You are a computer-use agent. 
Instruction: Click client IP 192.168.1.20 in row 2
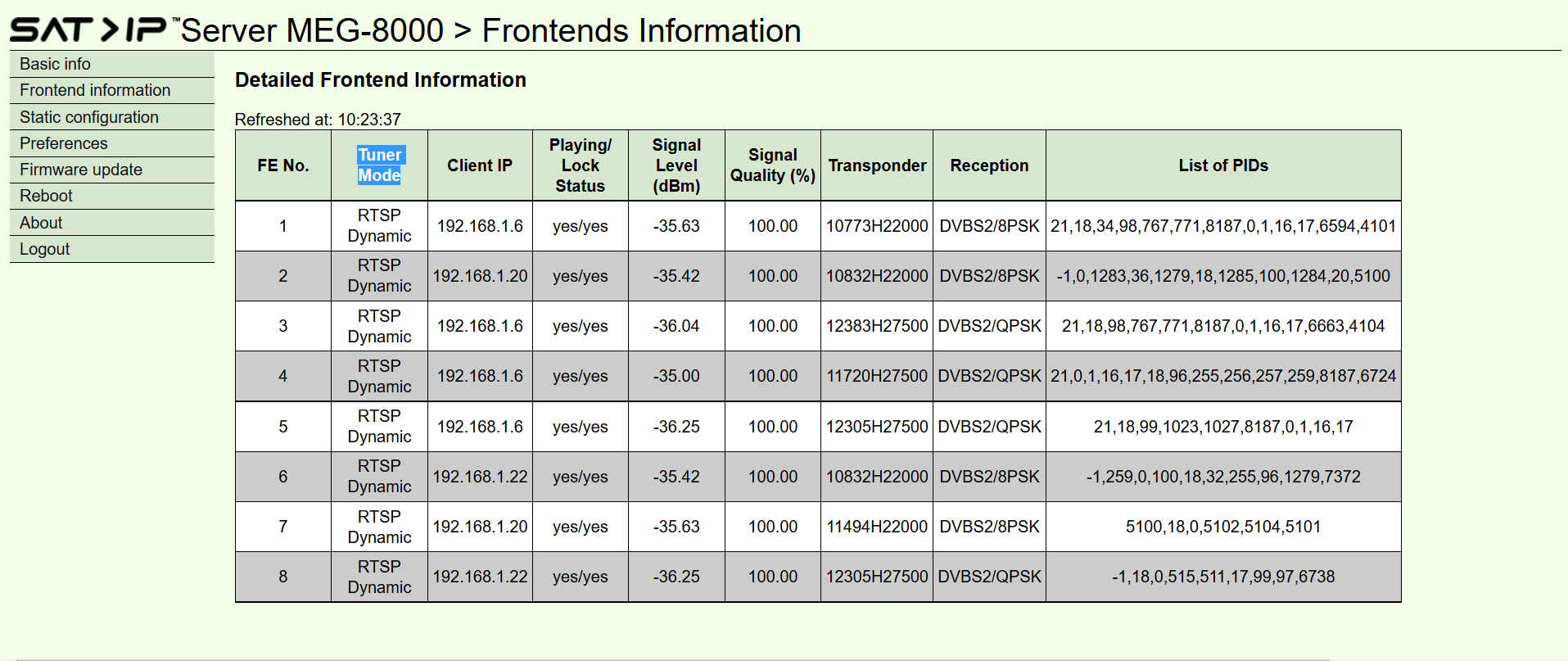tap(480, 276)
